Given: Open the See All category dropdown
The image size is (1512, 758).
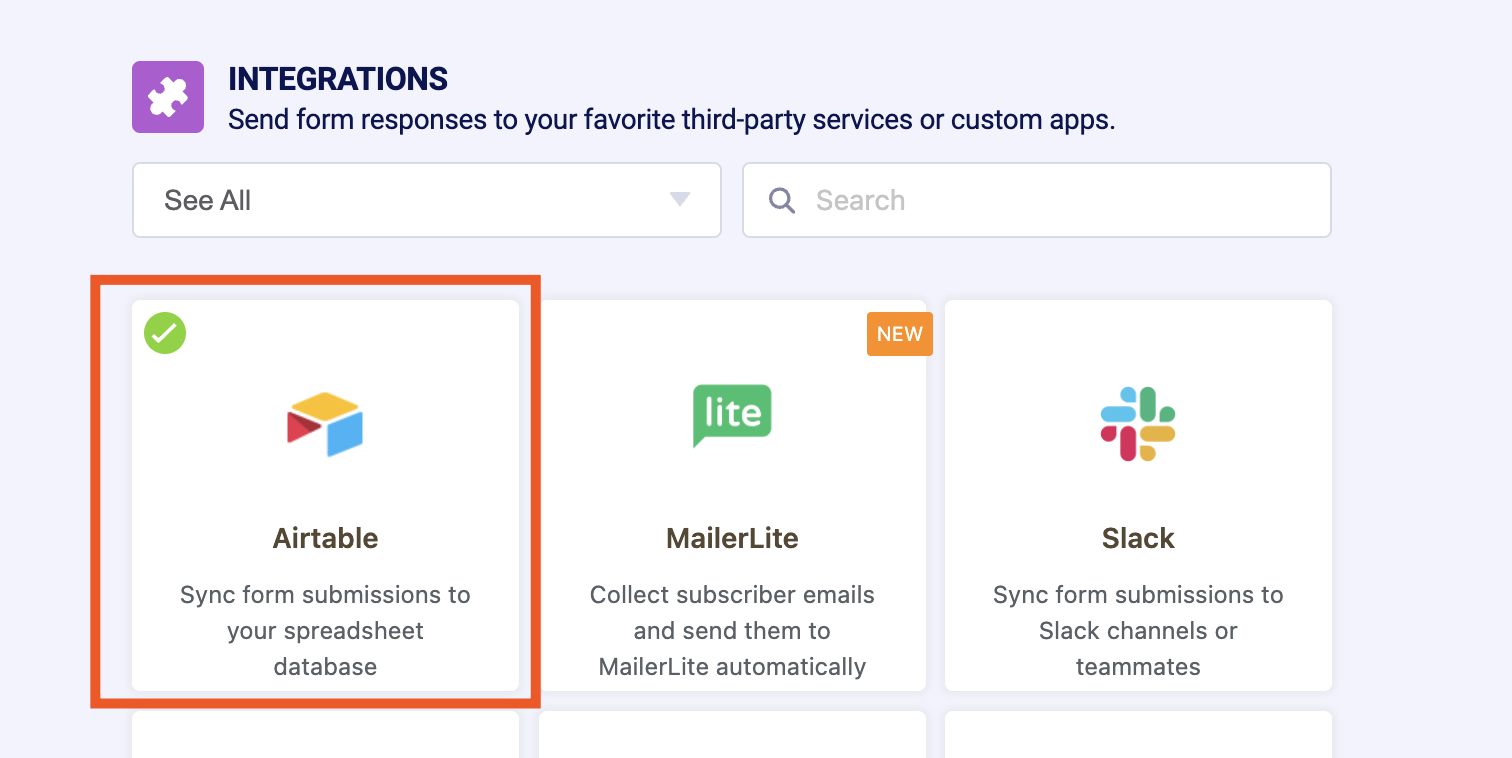Looking at the screenshot, I should pos(427,200).
